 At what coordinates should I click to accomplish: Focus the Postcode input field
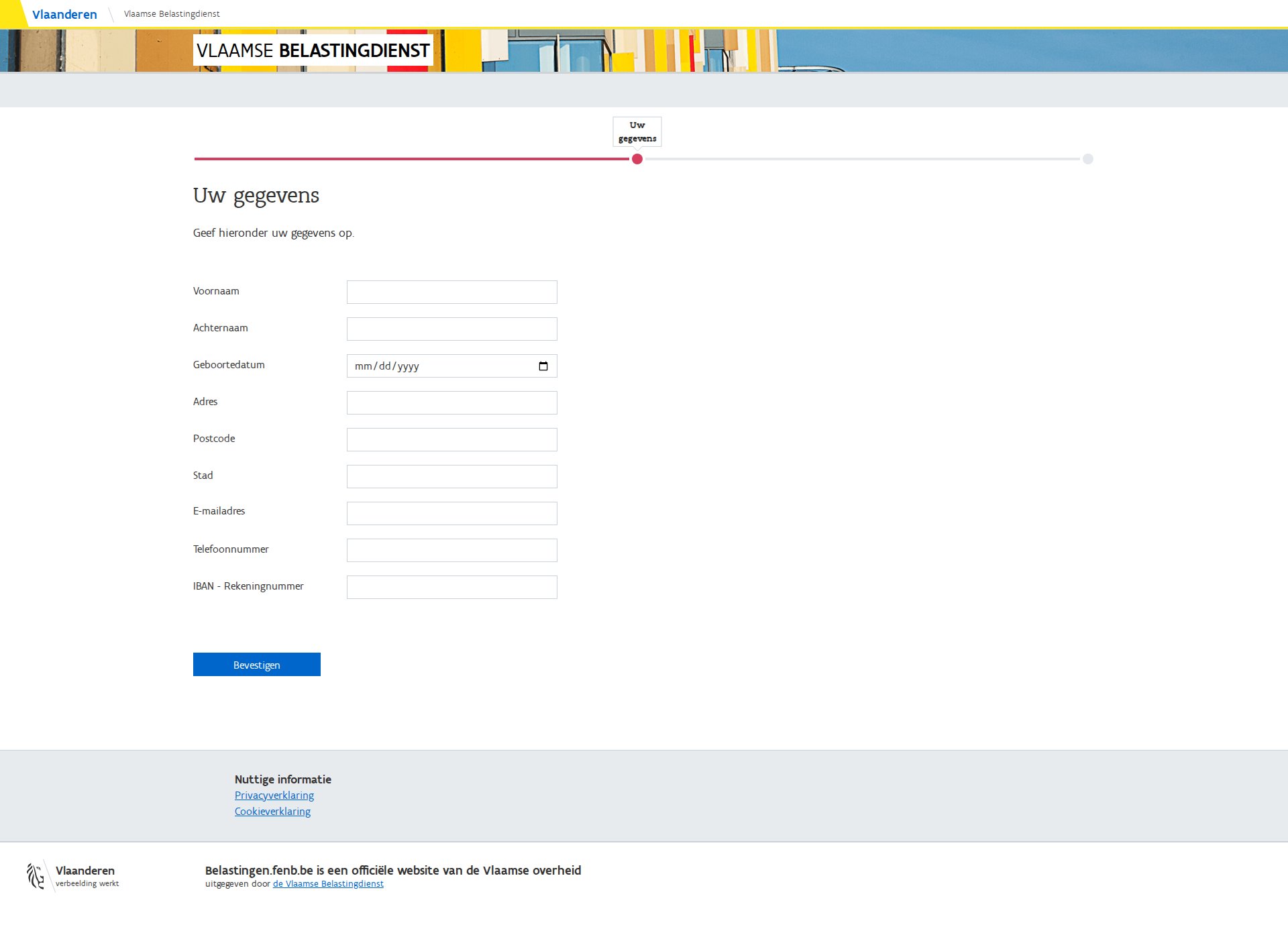(x=451, y=440)
